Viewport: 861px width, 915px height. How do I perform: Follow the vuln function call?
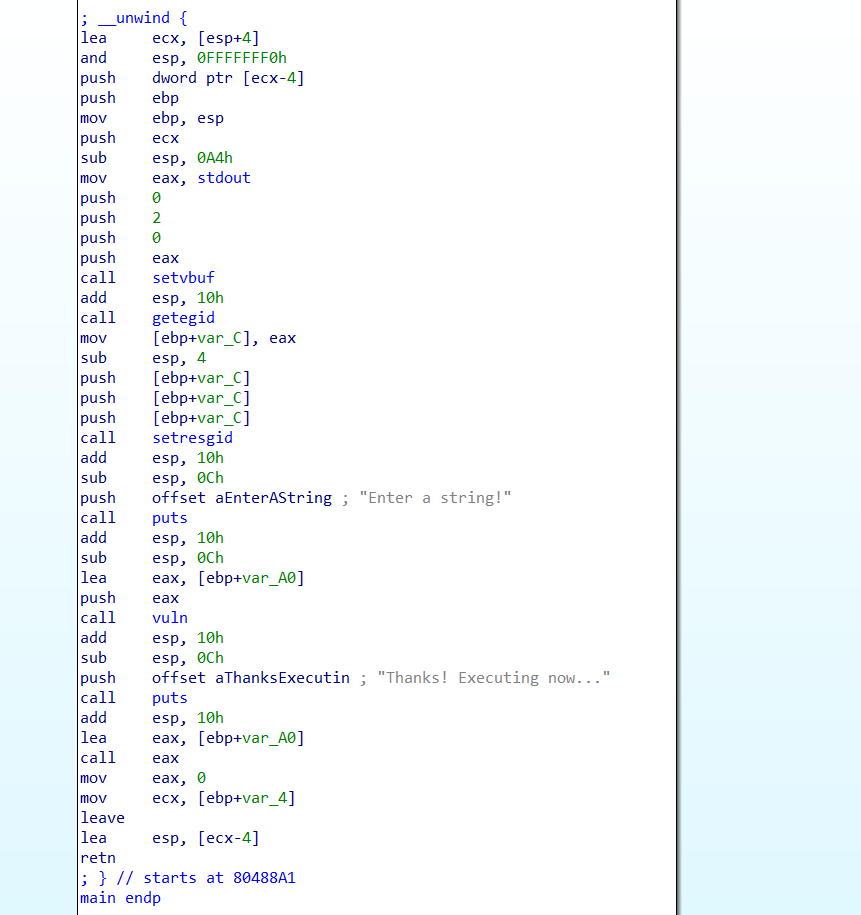pos(170,618)
